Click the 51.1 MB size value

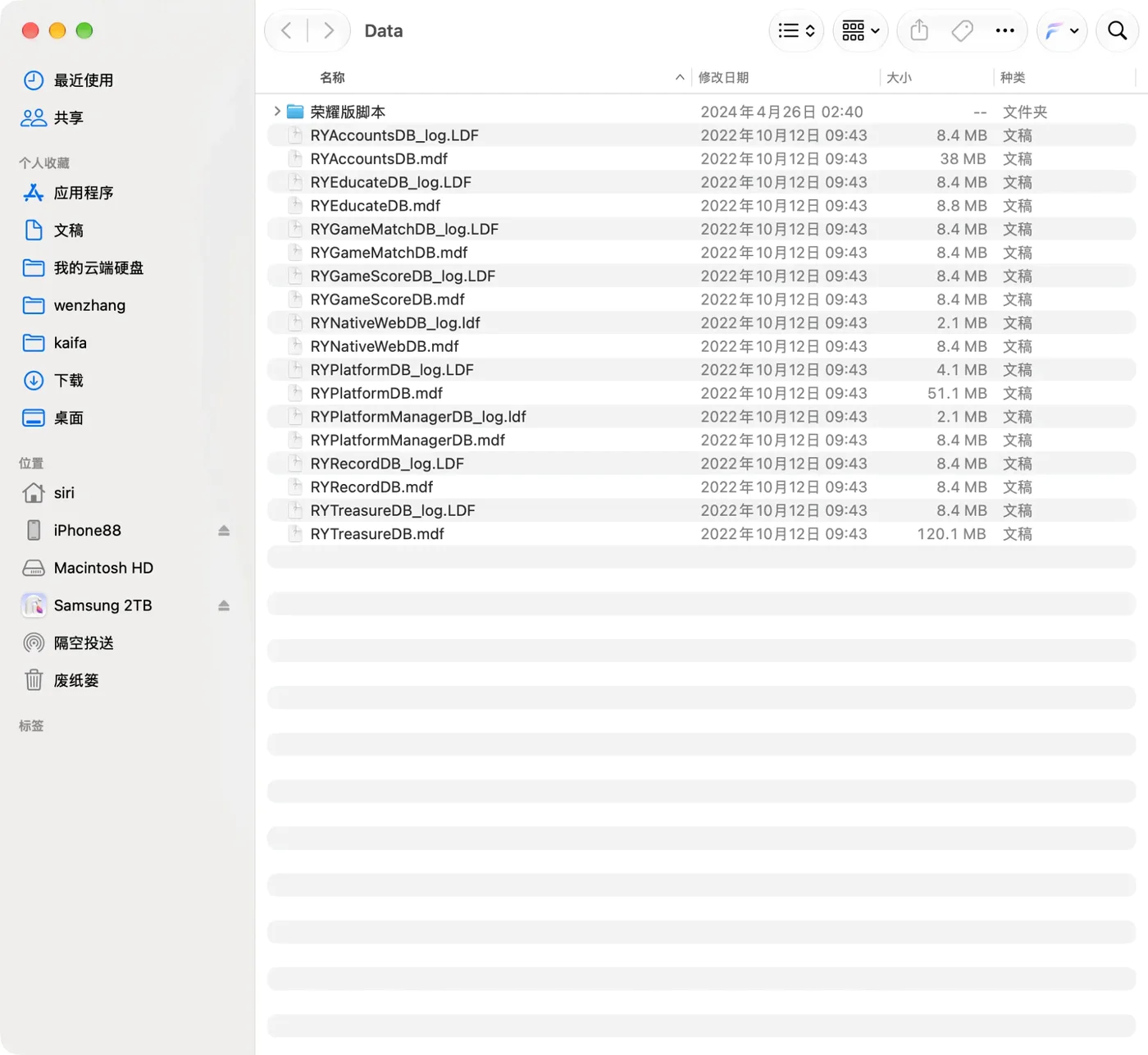[x=957, y=393]
